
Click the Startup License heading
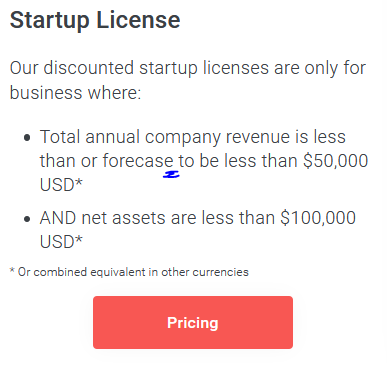95,20
